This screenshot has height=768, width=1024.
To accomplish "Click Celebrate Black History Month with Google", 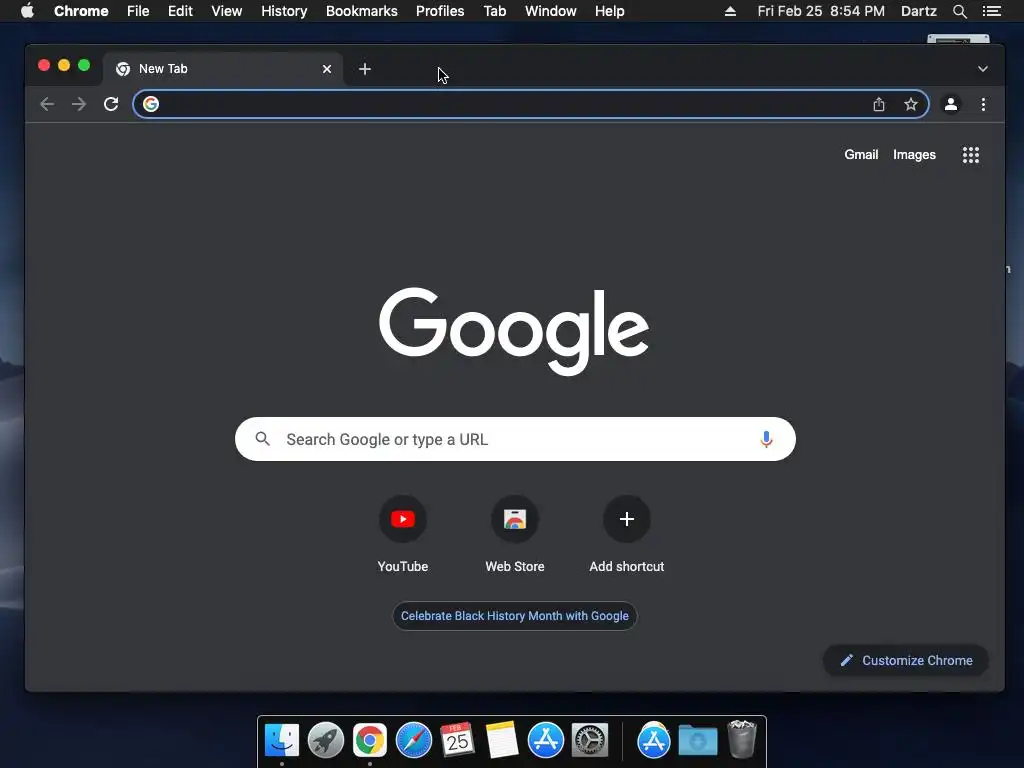I will click(x=515, y=616).
